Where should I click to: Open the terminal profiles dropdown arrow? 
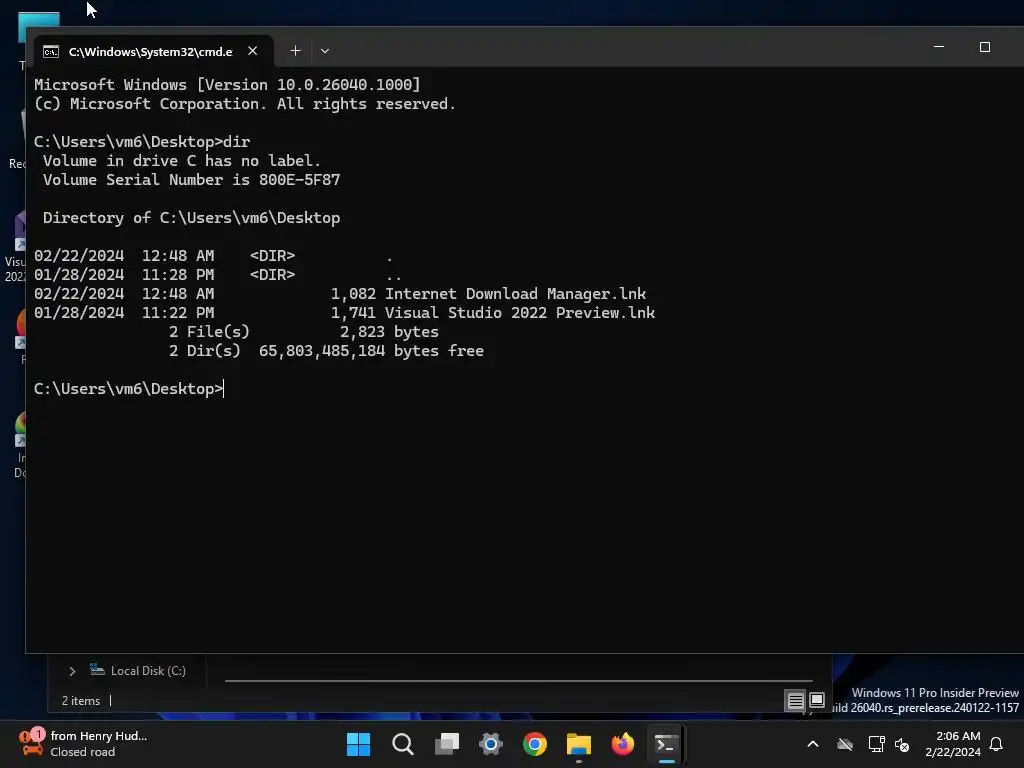pyautogui.click(x=325, y=51)
